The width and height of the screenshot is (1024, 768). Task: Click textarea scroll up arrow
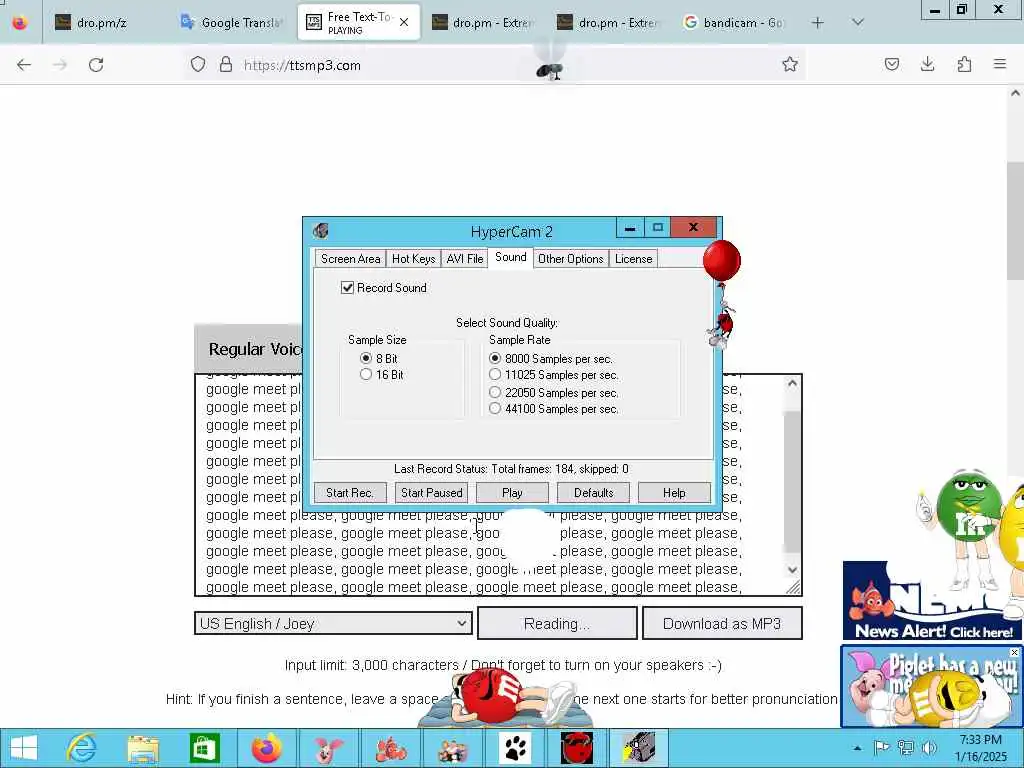tap(792, 383)
